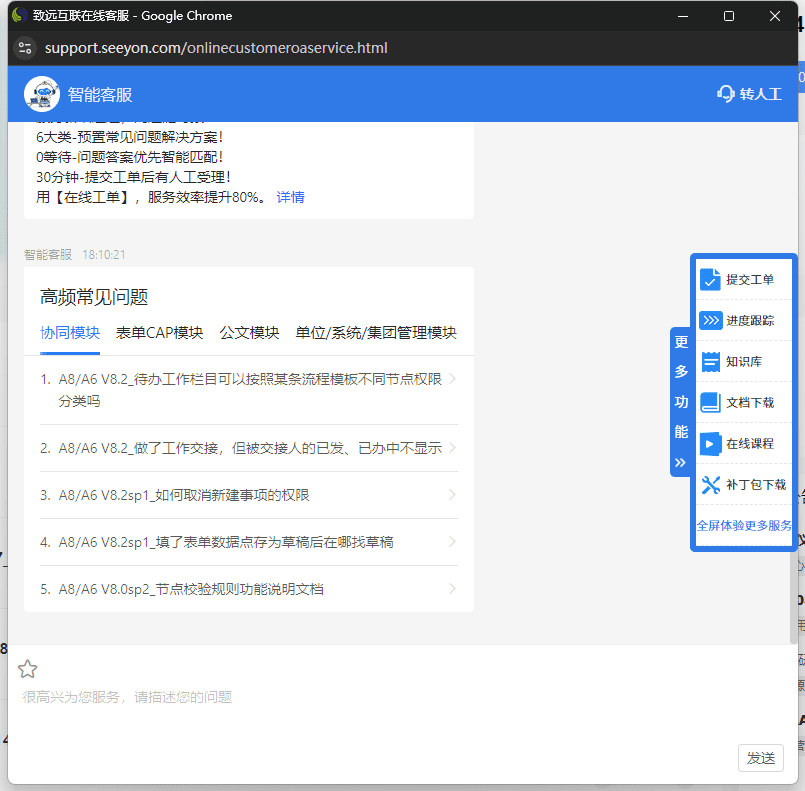The height and width of the screenshot is (791, 805).
Task: Open chevron for 如何取消新建事项的权限
Action: point(452,495)
